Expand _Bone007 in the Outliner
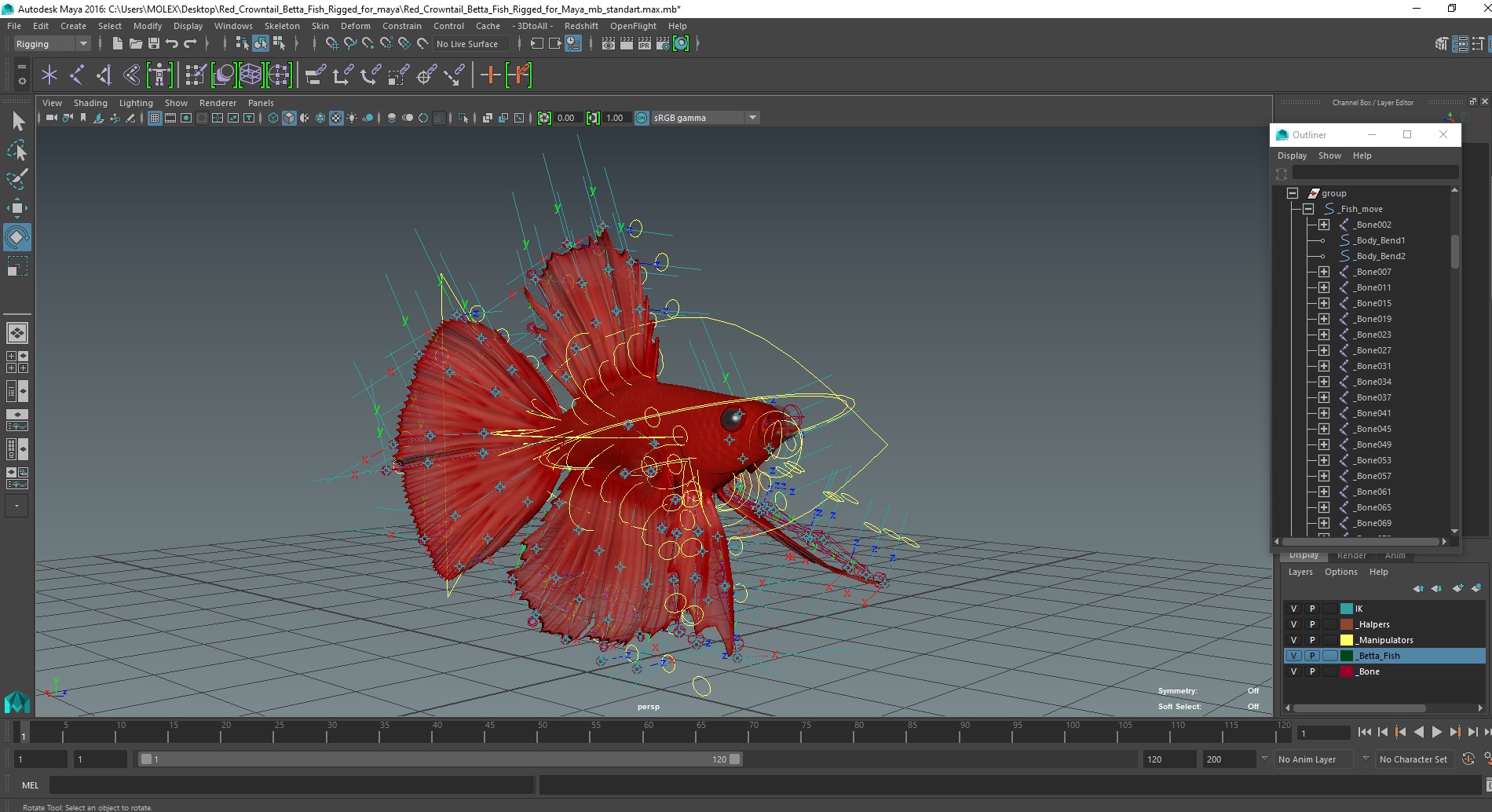This screenshot has width=1492, height=812. pos(1324,272)
